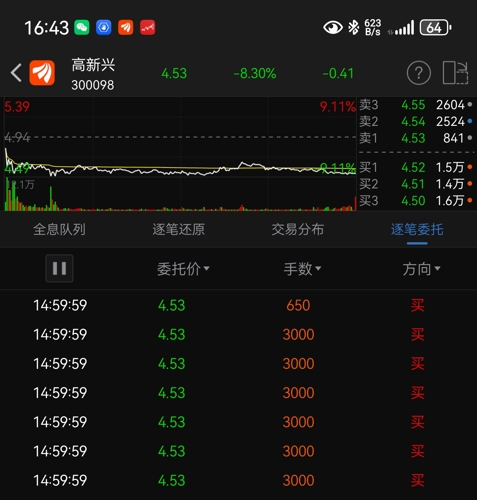The image size is (477, 500).
Task: Tap the back arrow icon
Action: click(16, 73)
